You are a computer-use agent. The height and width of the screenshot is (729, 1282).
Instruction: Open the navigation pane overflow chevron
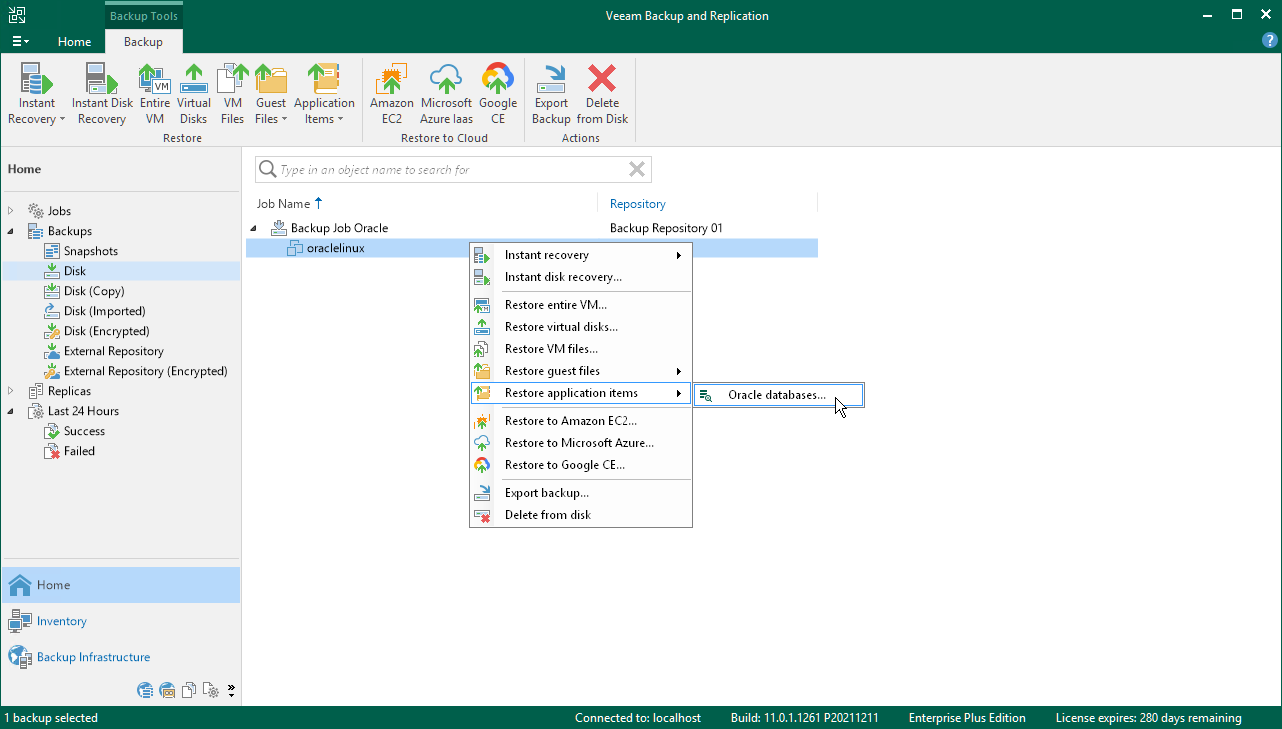click(232, 690)
